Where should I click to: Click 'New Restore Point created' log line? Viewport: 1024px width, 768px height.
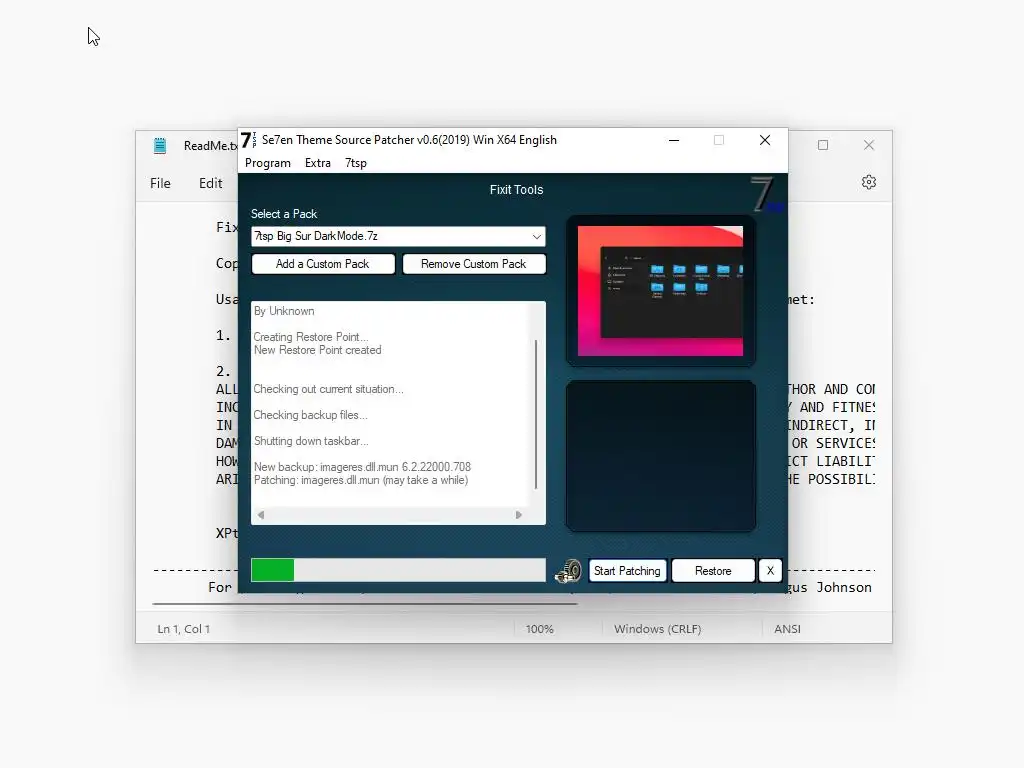(317, 350)
